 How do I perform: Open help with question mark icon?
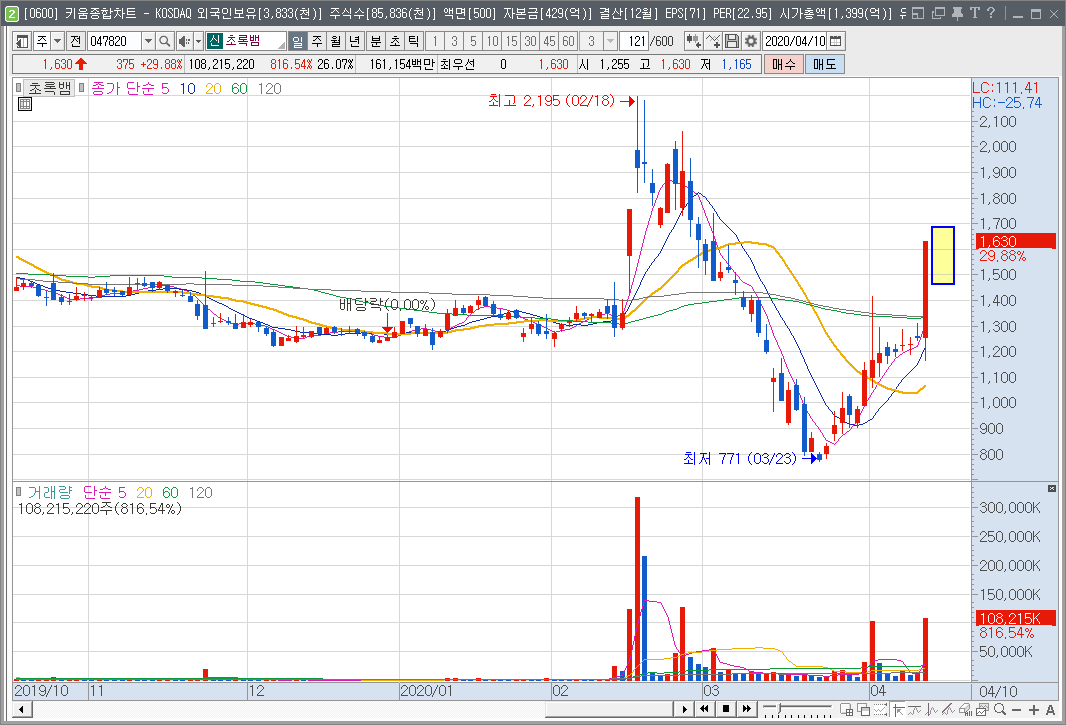(991, 13)
